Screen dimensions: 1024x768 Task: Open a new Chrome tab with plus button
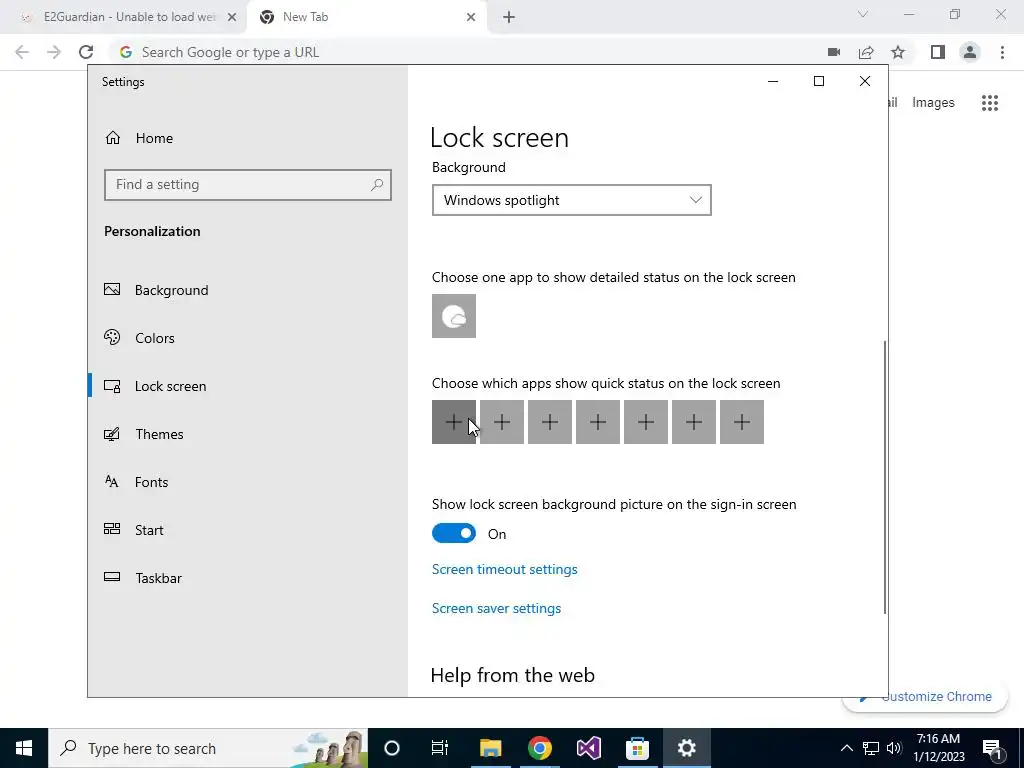(x=509, y=18)
